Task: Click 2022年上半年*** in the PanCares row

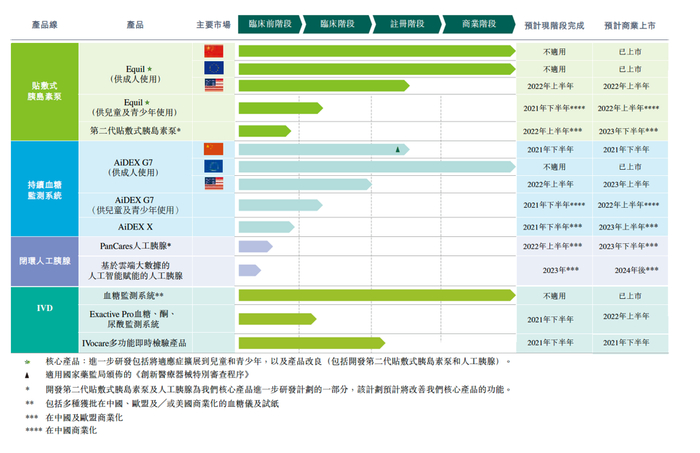Action: pyautogui.click(x=552, y=246)
